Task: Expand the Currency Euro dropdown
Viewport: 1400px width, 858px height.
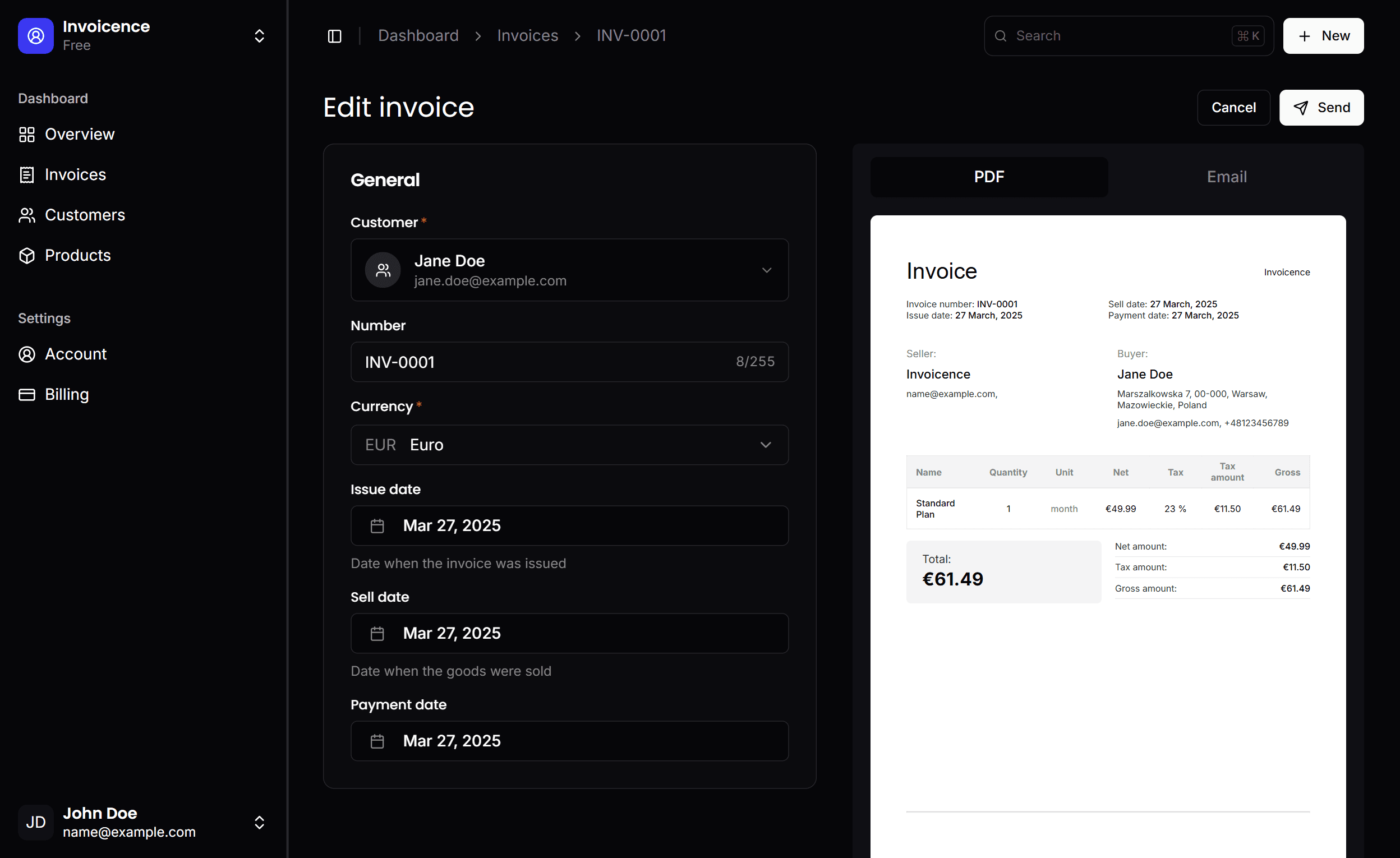Action: tap(569, 445)
